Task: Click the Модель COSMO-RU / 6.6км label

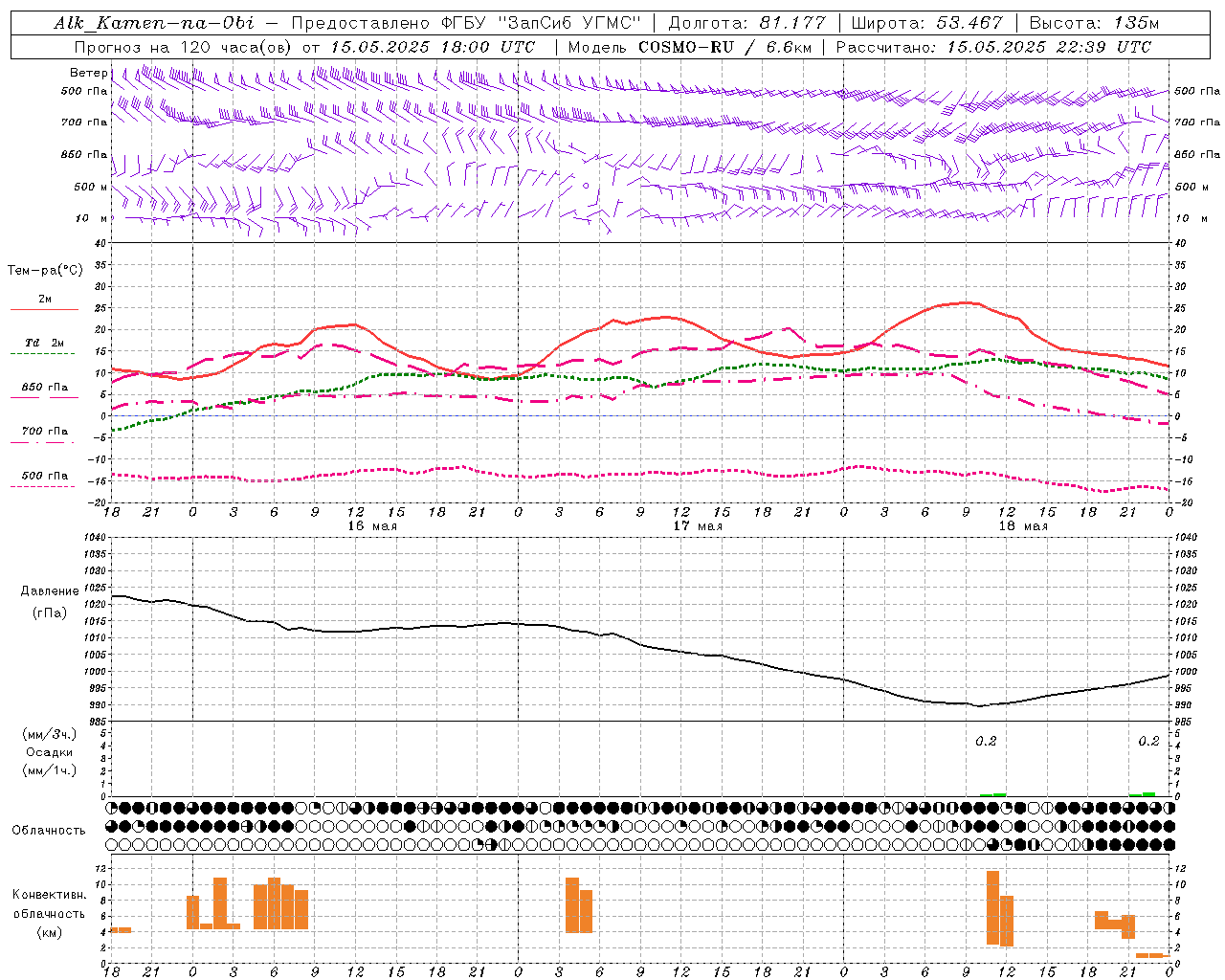Action: point(689,47)
